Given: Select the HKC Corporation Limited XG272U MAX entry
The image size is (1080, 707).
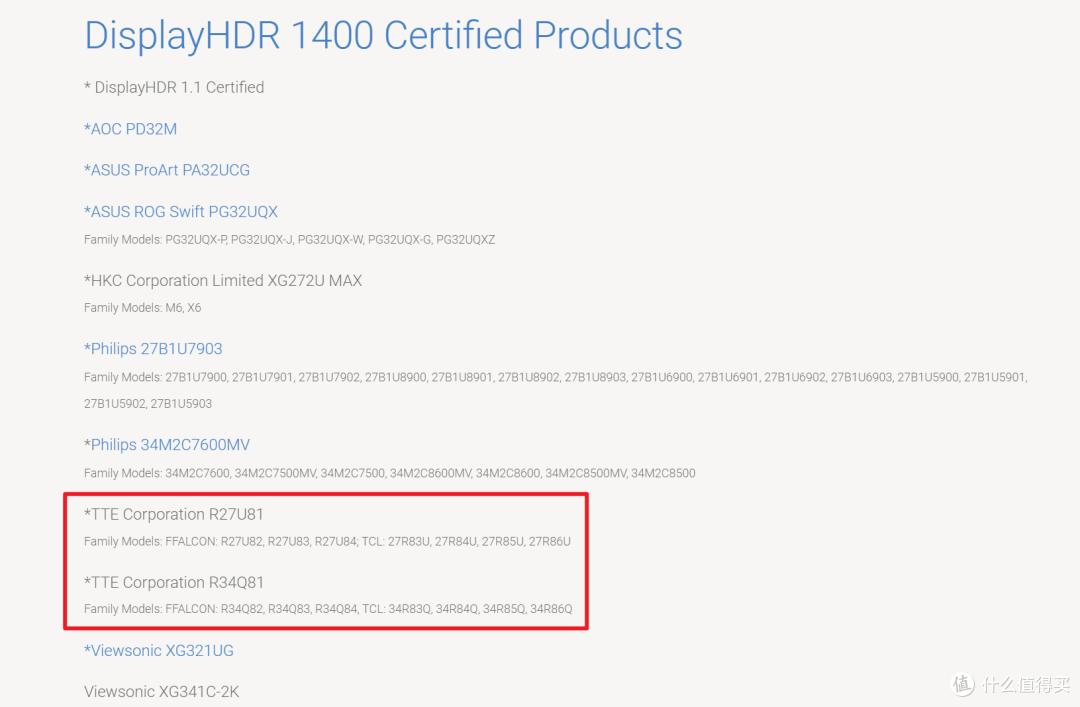Looking at the screenshot, I should (223, 280).
